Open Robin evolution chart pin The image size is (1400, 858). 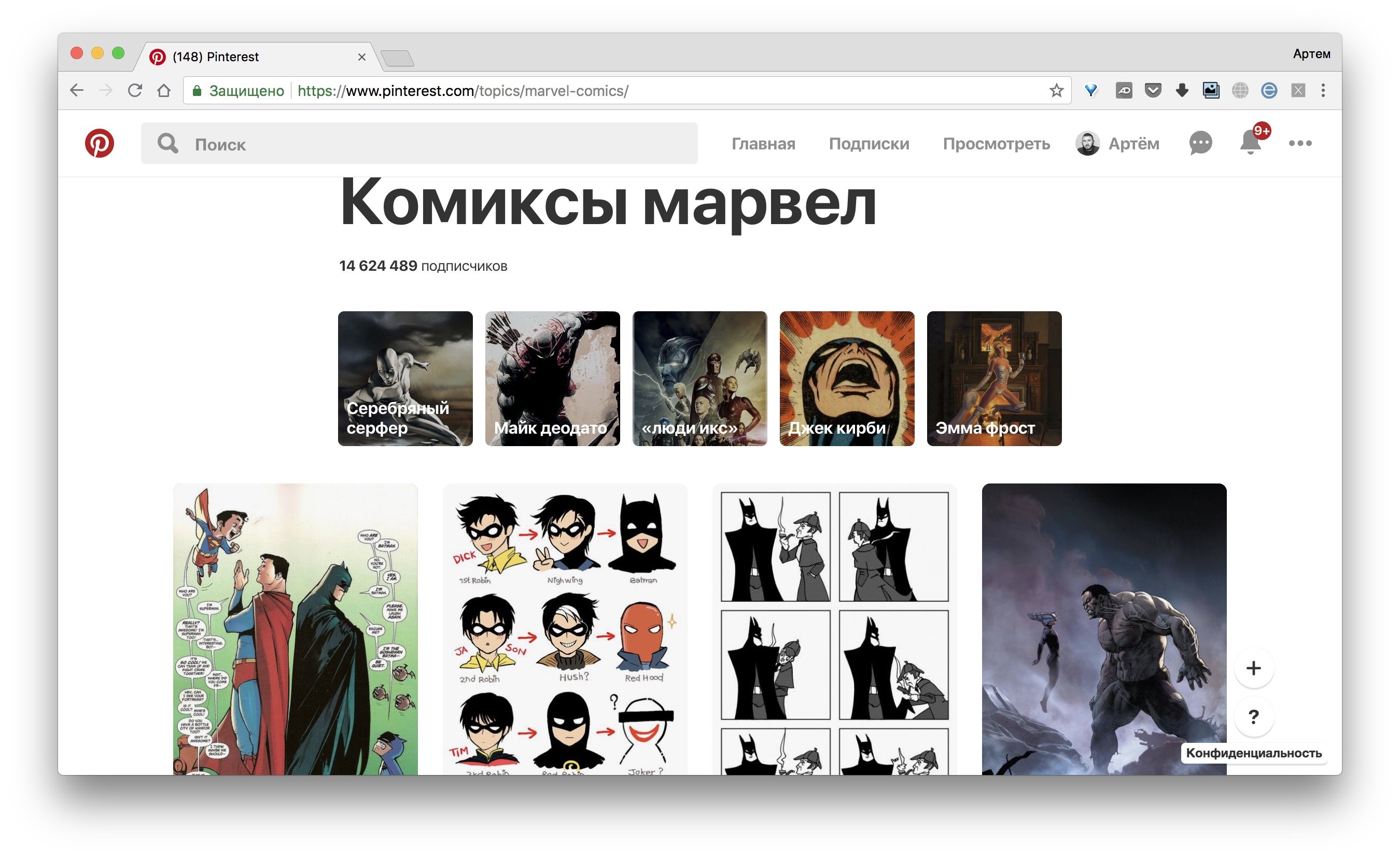pos(565,629)
